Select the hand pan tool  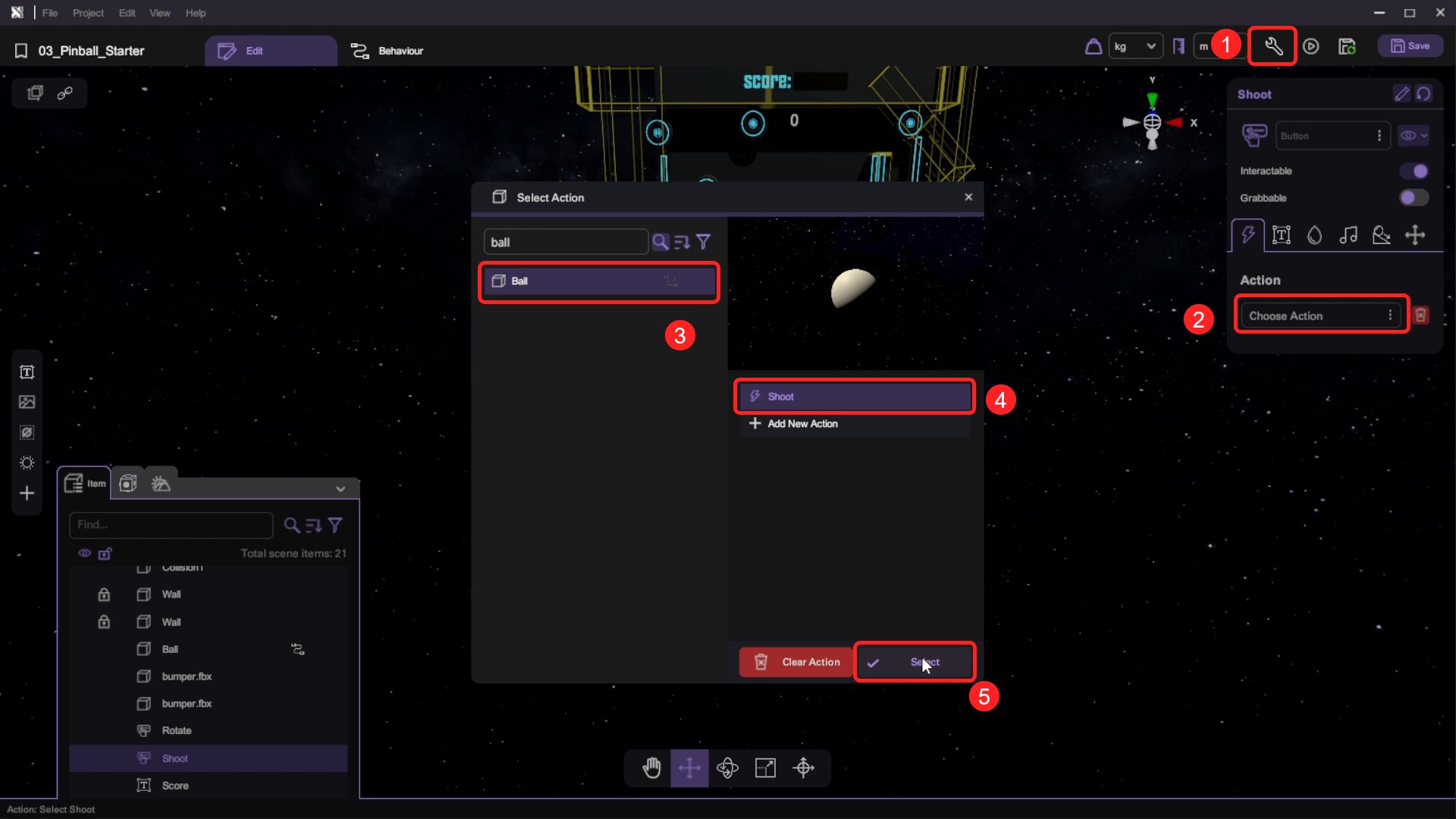click(651, 768)
